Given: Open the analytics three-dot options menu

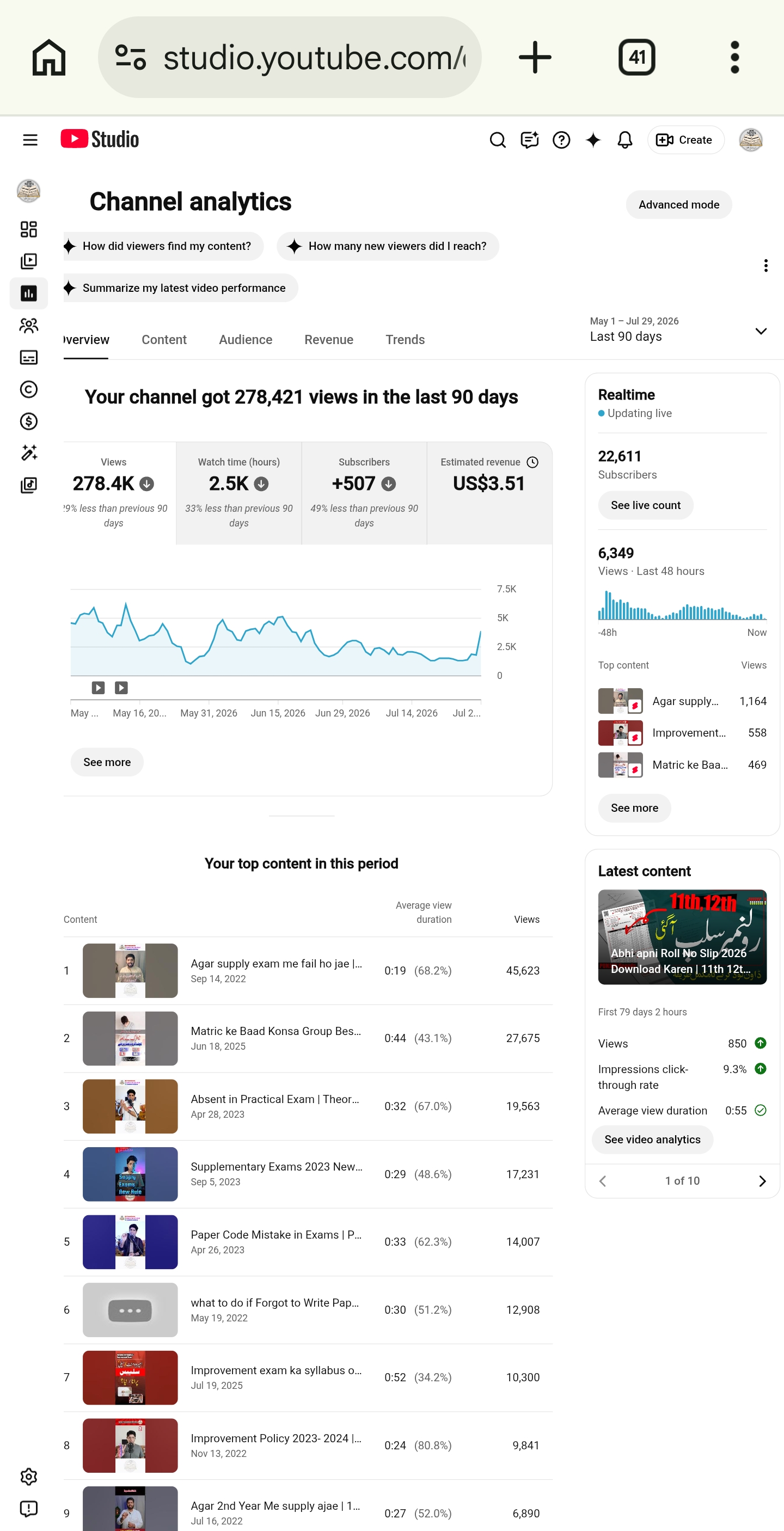Looking at the screenshot, I should click(765, 266).
